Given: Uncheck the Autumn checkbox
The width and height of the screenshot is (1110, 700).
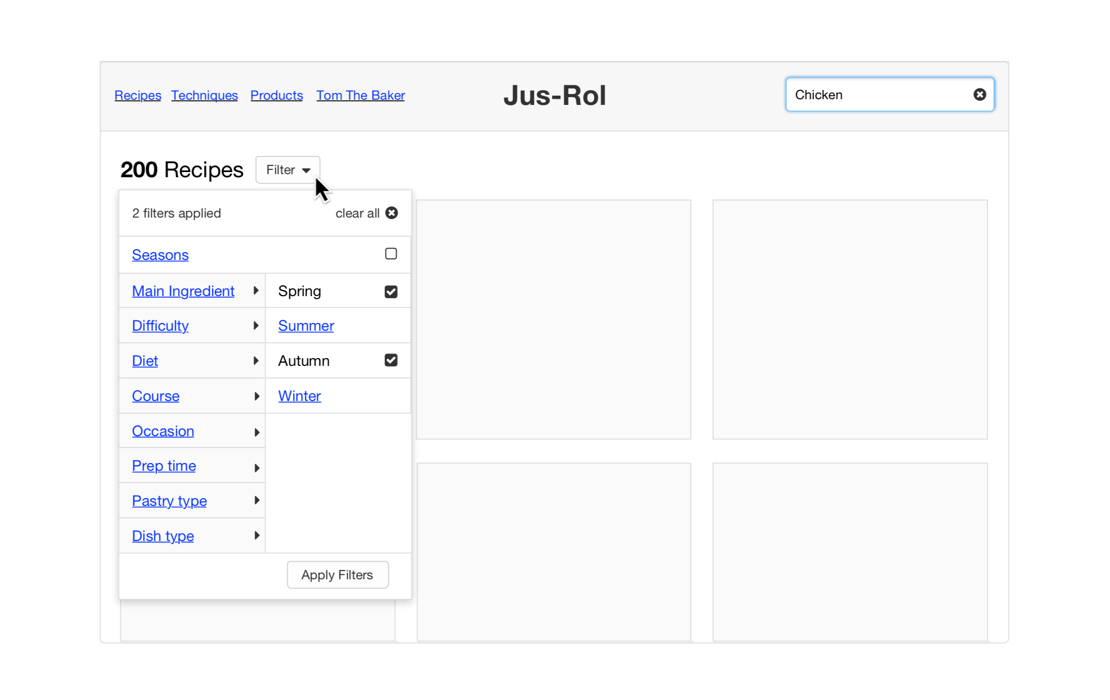Looking at the screenshot, I should pos(391,360).
